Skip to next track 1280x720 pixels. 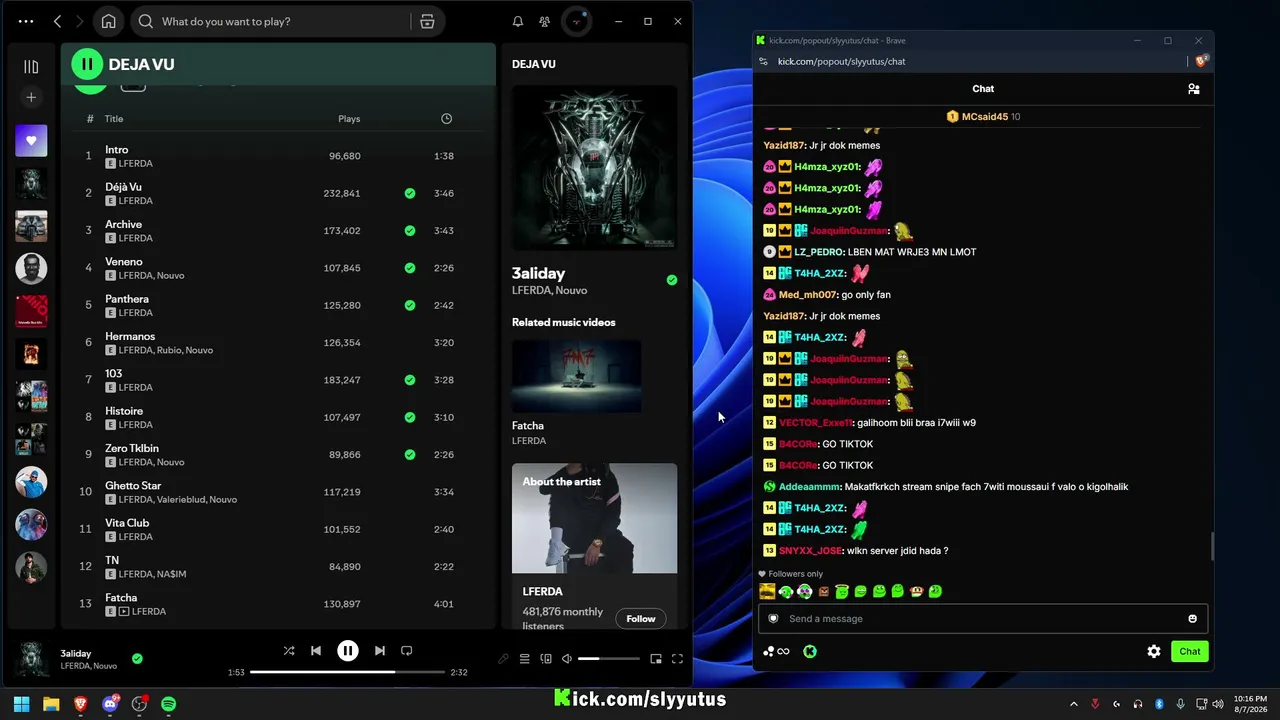click(x=380, y=651)
